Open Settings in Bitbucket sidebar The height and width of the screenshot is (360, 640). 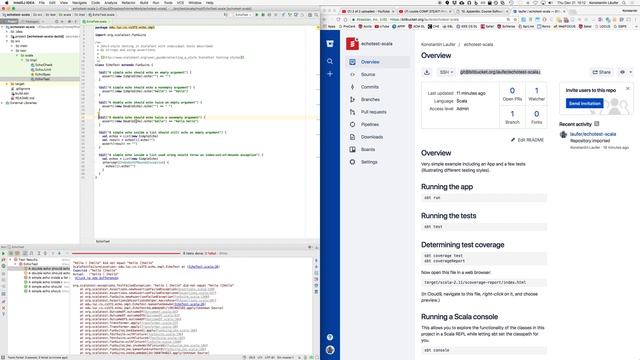tap(369, 162)
